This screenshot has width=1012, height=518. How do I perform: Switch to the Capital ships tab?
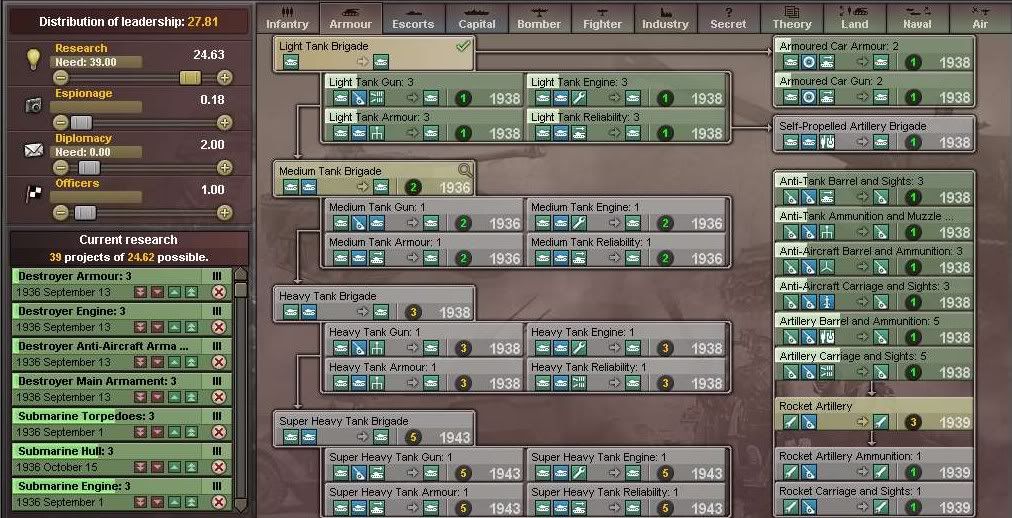pos(477,18)
